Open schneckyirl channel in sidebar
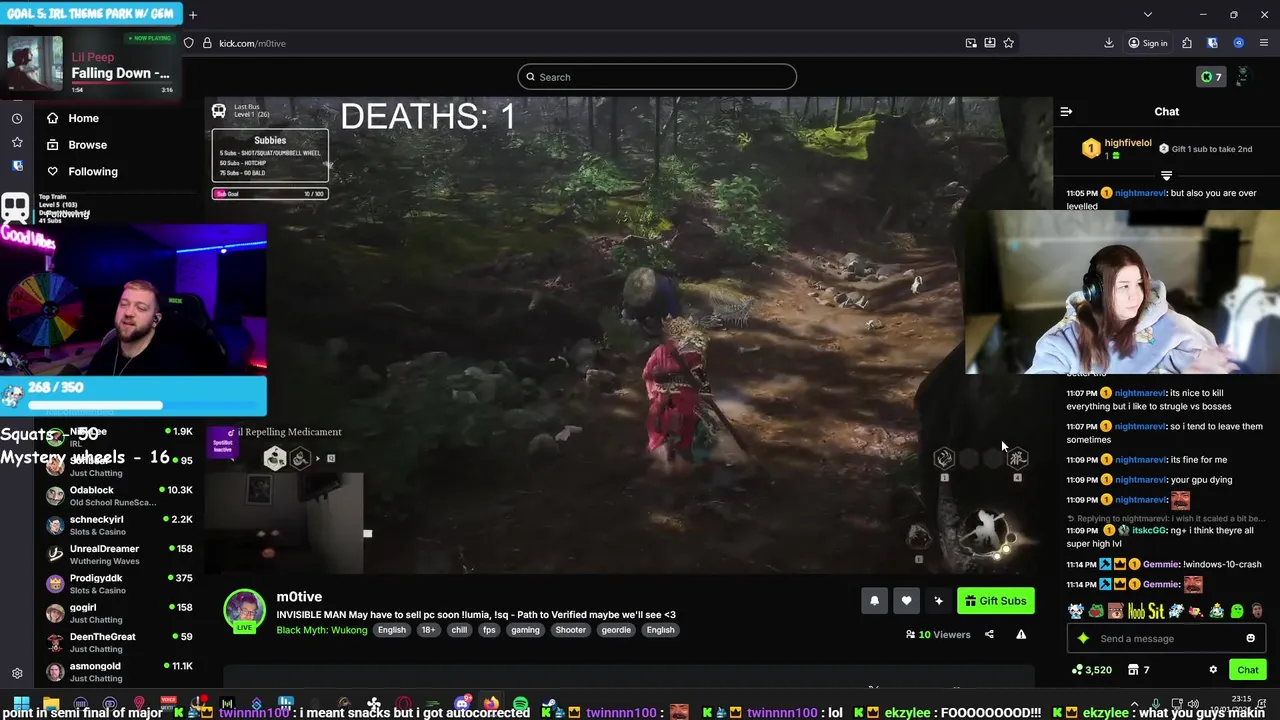The image size is (1280, 720). pos(120,525)
